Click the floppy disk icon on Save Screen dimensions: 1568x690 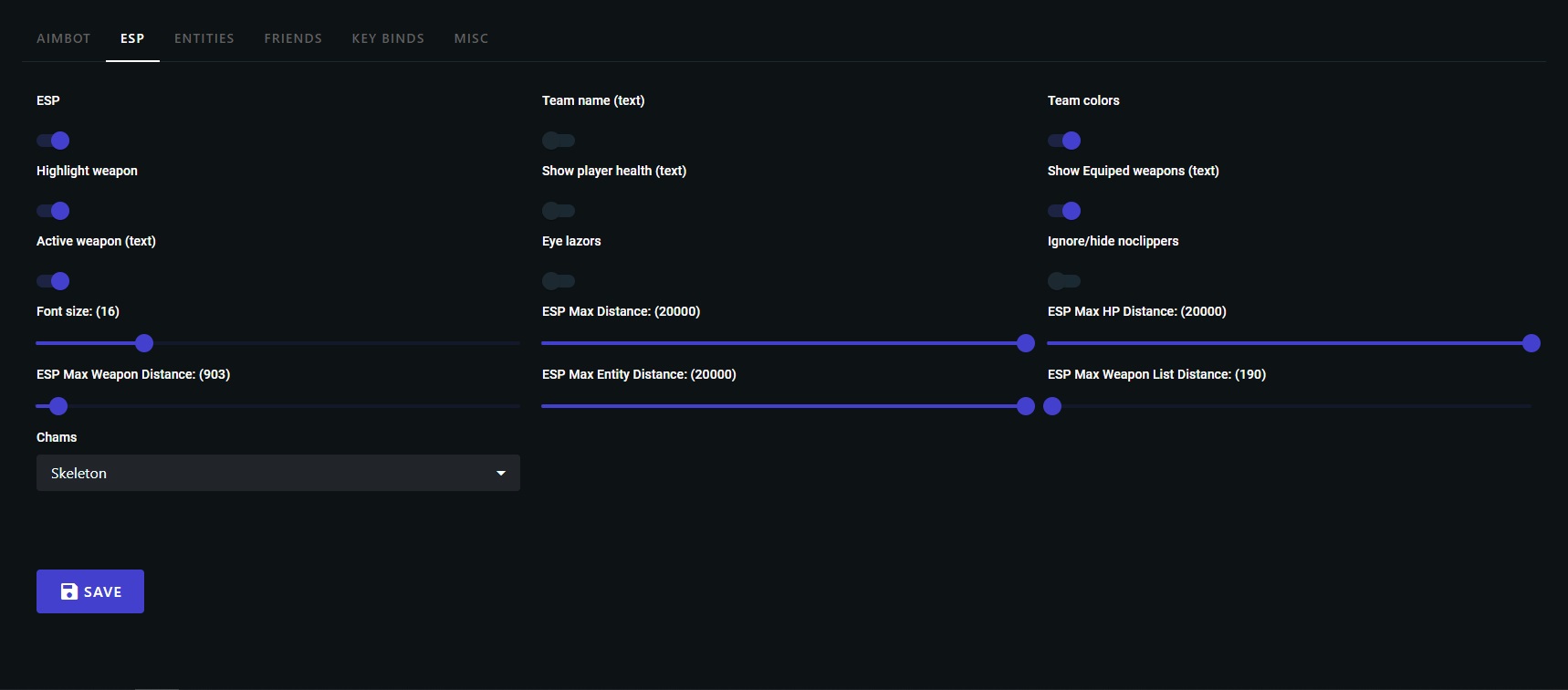click(69, 591)
